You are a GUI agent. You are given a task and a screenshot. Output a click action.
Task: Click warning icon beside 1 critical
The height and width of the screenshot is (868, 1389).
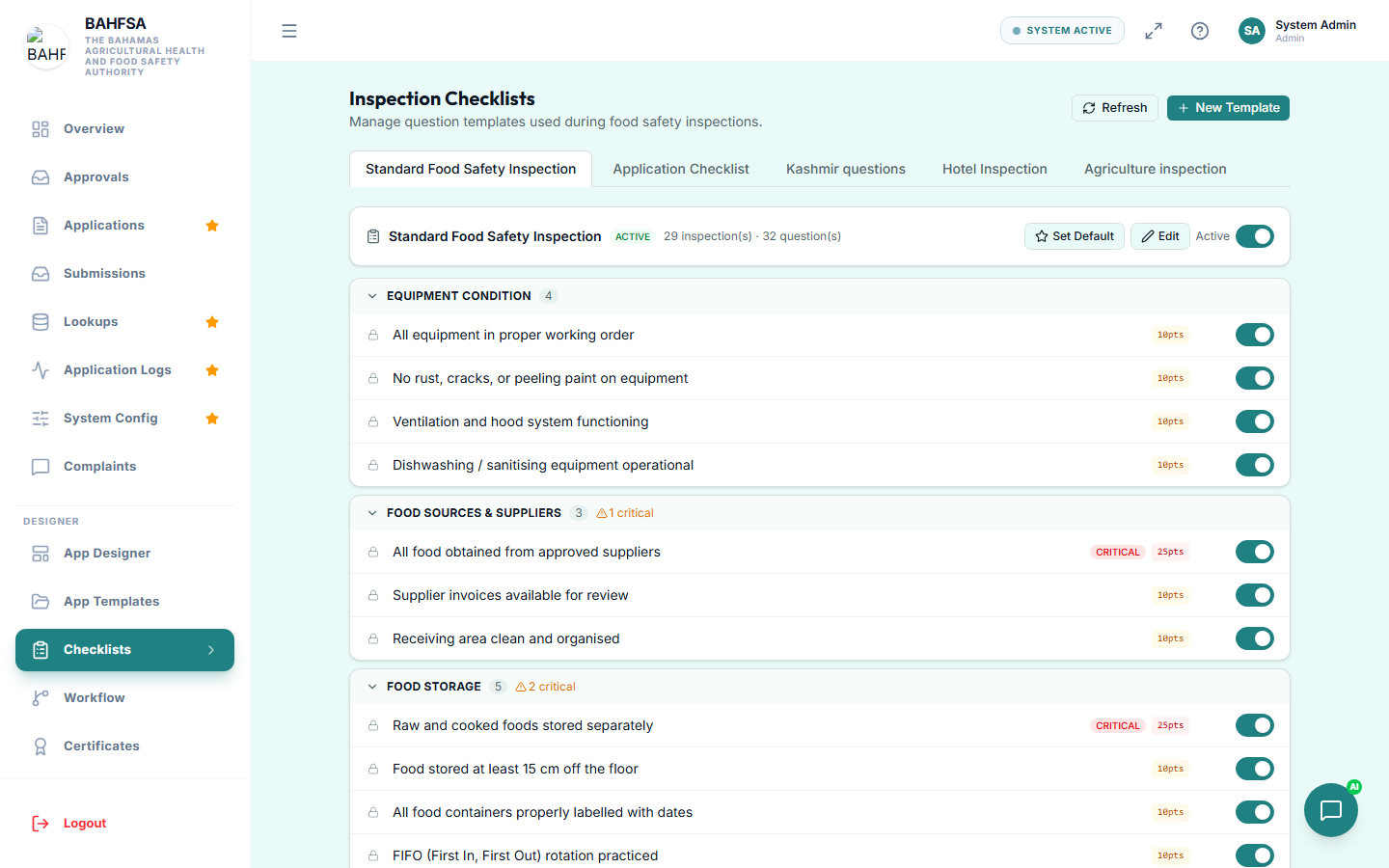(x=602, y=513)
